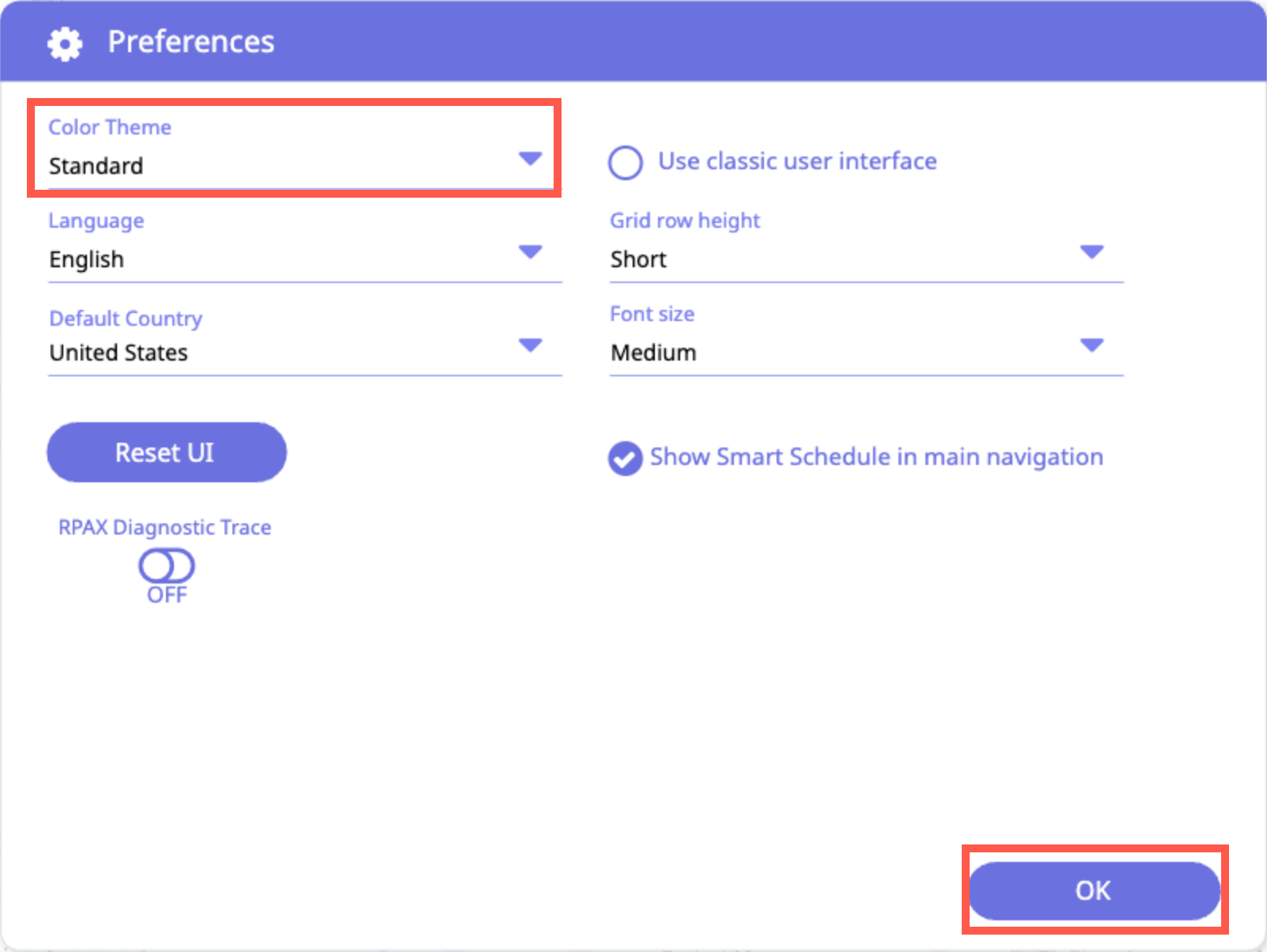Expand the Default Country dropdown arrow
The image size is (1267, 952).
pos(530,346)
